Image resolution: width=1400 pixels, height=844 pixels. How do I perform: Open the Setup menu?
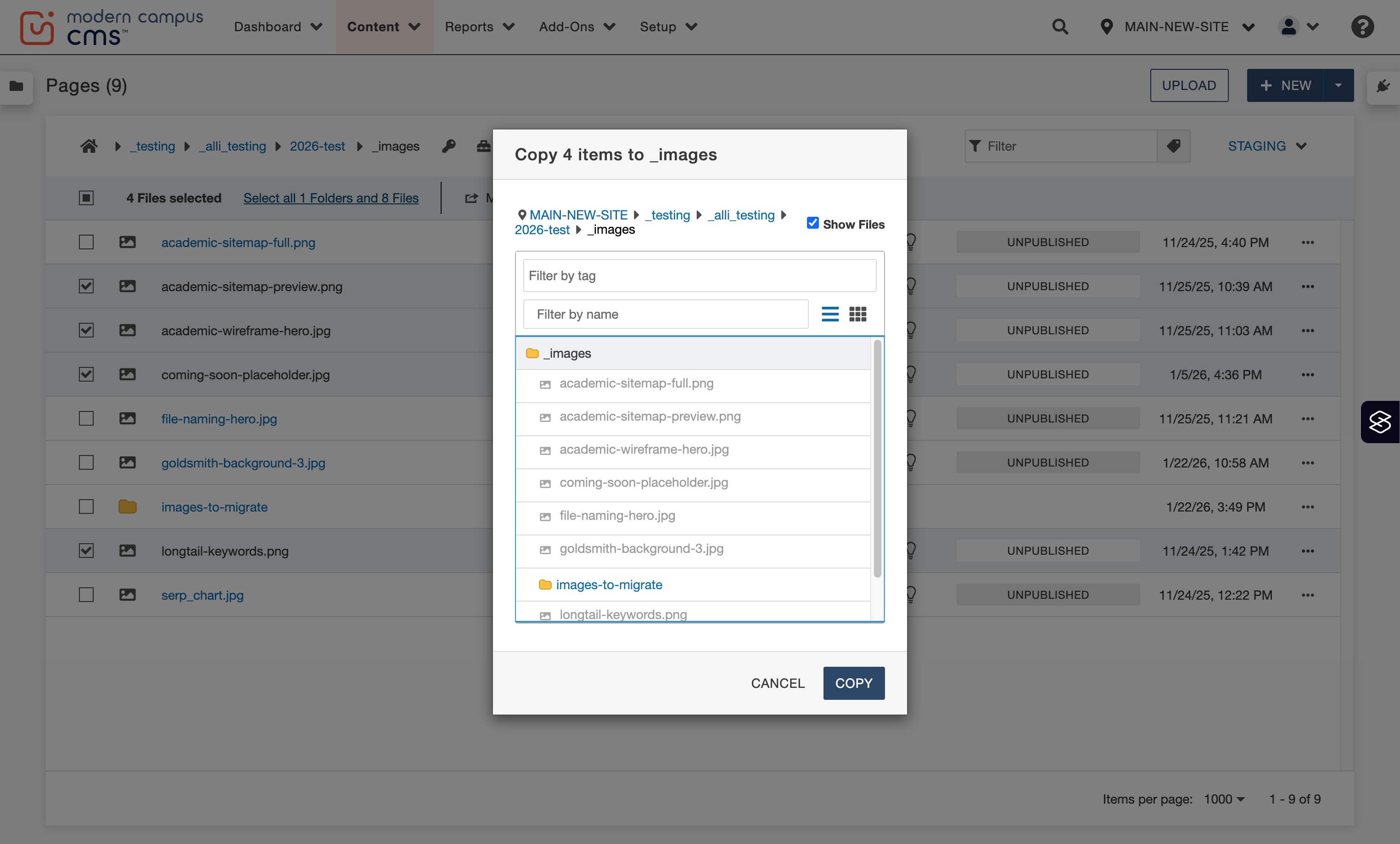pyautogui.click(x=668, y=27)
